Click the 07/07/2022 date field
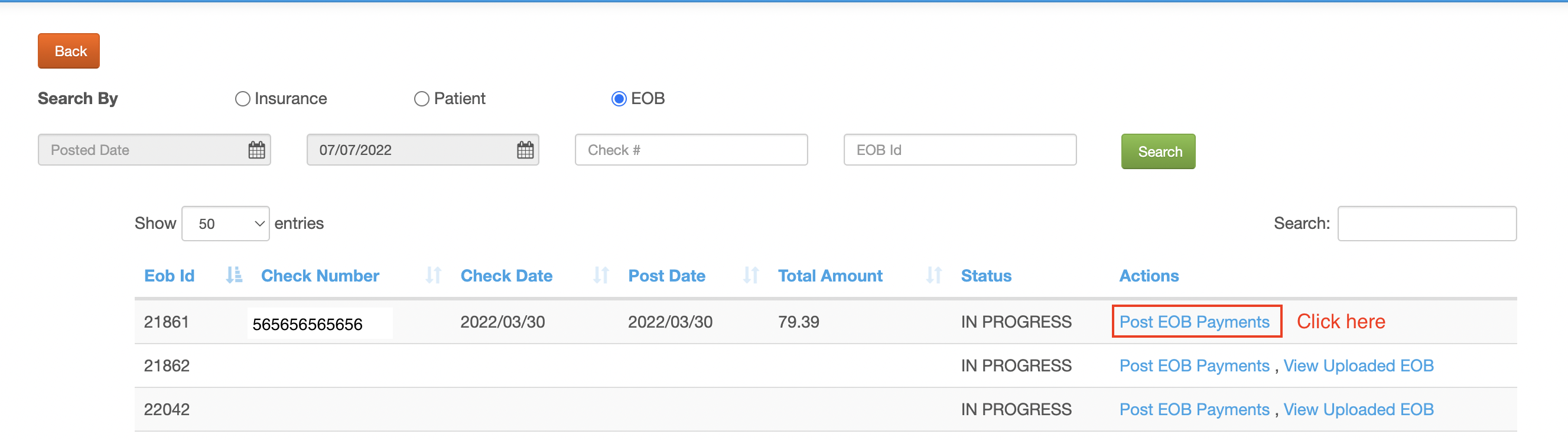Viewport: 1568px width, 440px height. click(422, 150)
